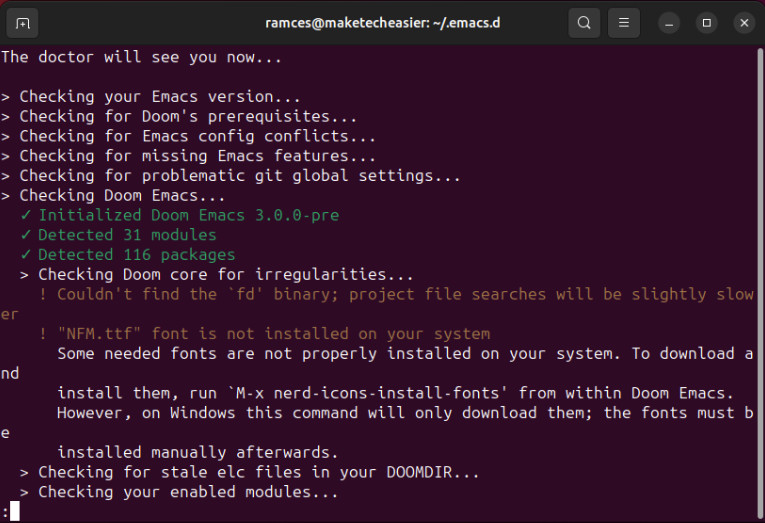
Task: Maximize the terminal window
Action: pyautogui.click(x=706, y=23)
